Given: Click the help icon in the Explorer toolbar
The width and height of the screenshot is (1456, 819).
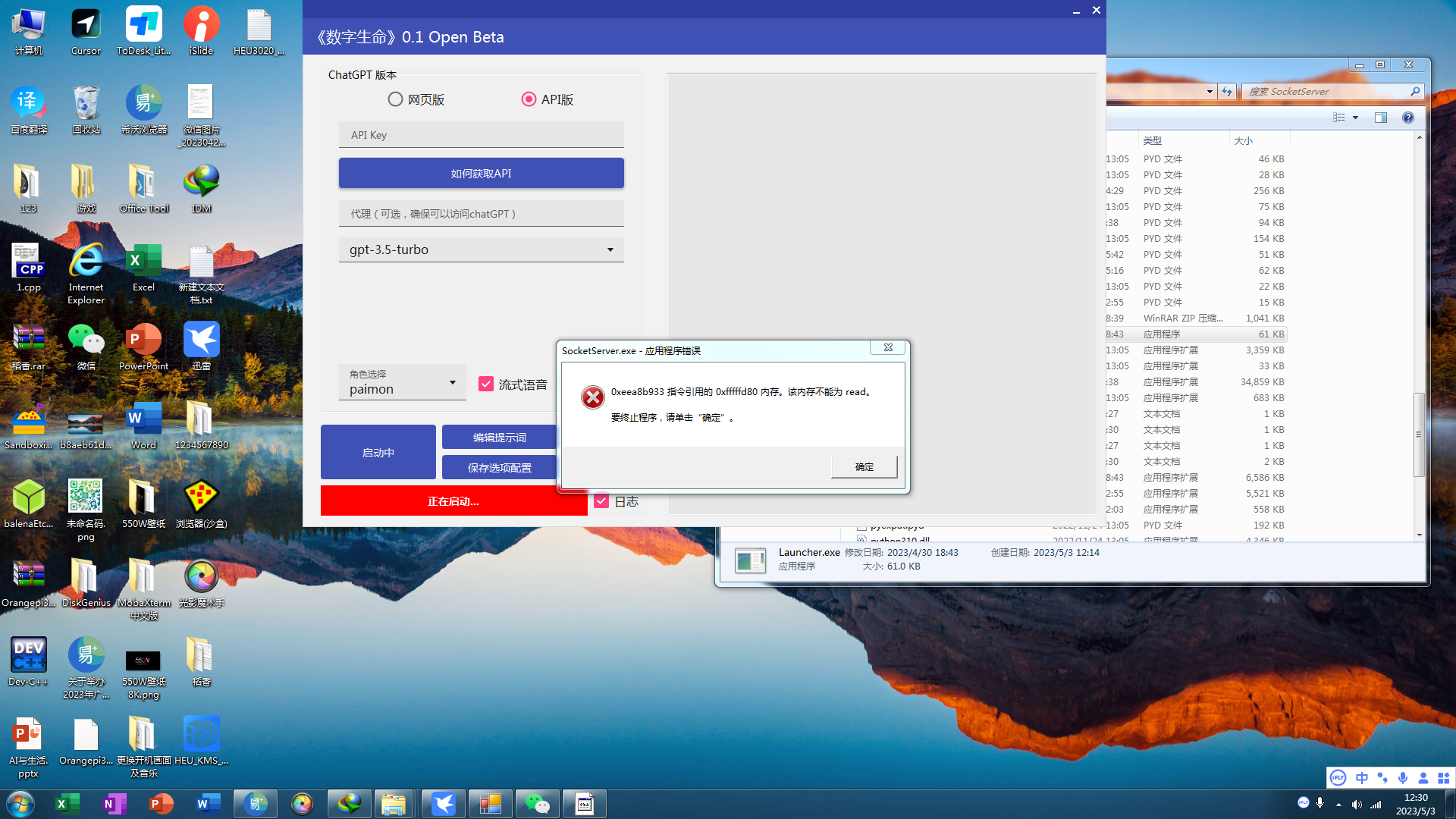Looking at the screenshot, I should [x=1408, y=118].
